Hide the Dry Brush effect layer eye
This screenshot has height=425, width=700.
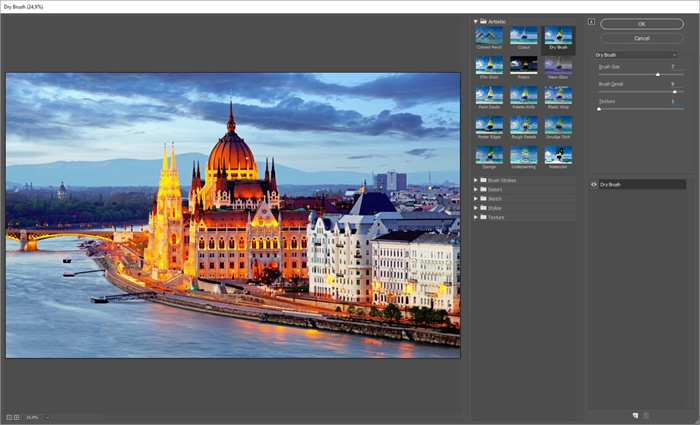pyautogui.click(x=594, y=185)
